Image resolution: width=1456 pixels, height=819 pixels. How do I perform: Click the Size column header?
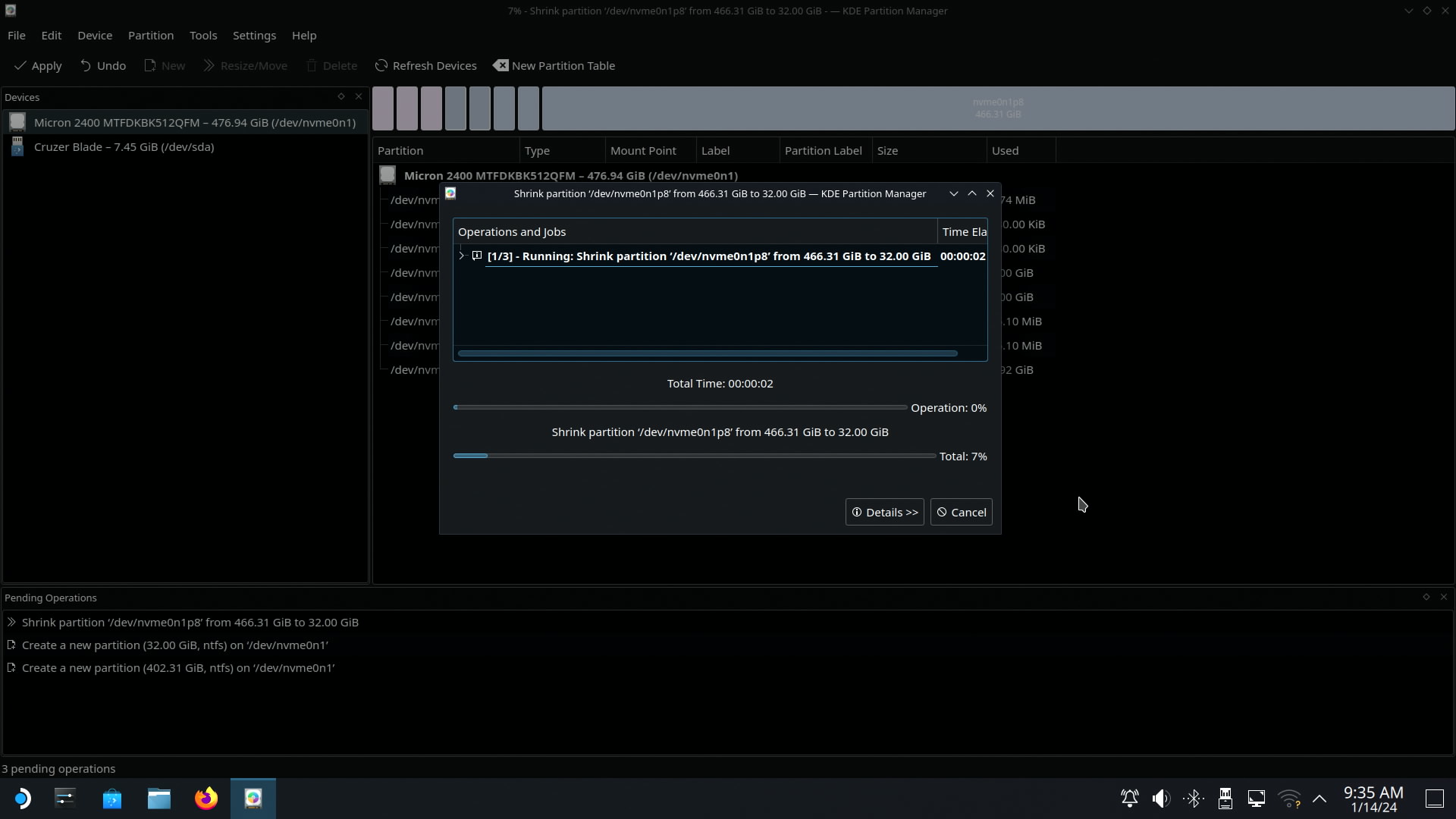[887, 151]
